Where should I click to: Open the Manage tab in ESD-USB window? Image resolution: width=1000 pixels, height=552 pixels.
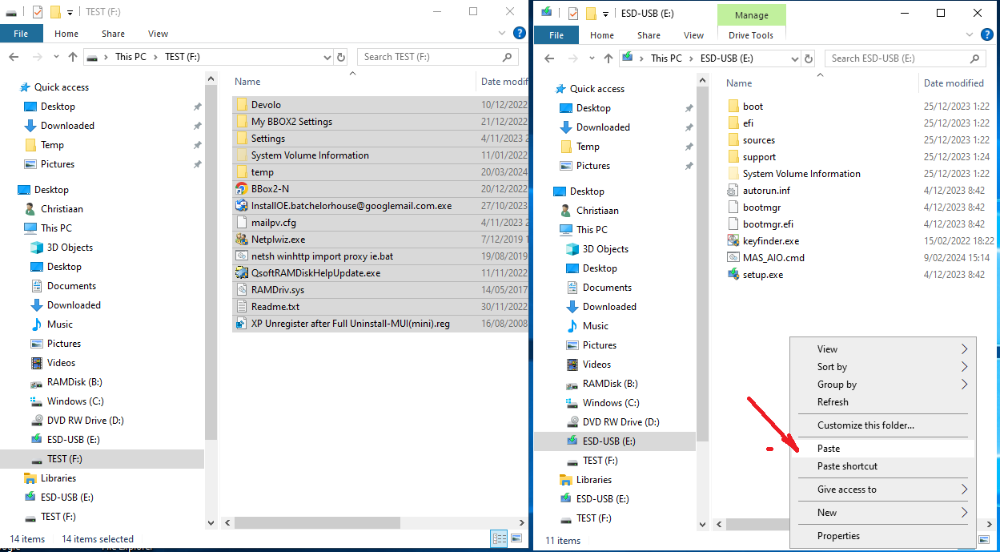coord(751,15)
